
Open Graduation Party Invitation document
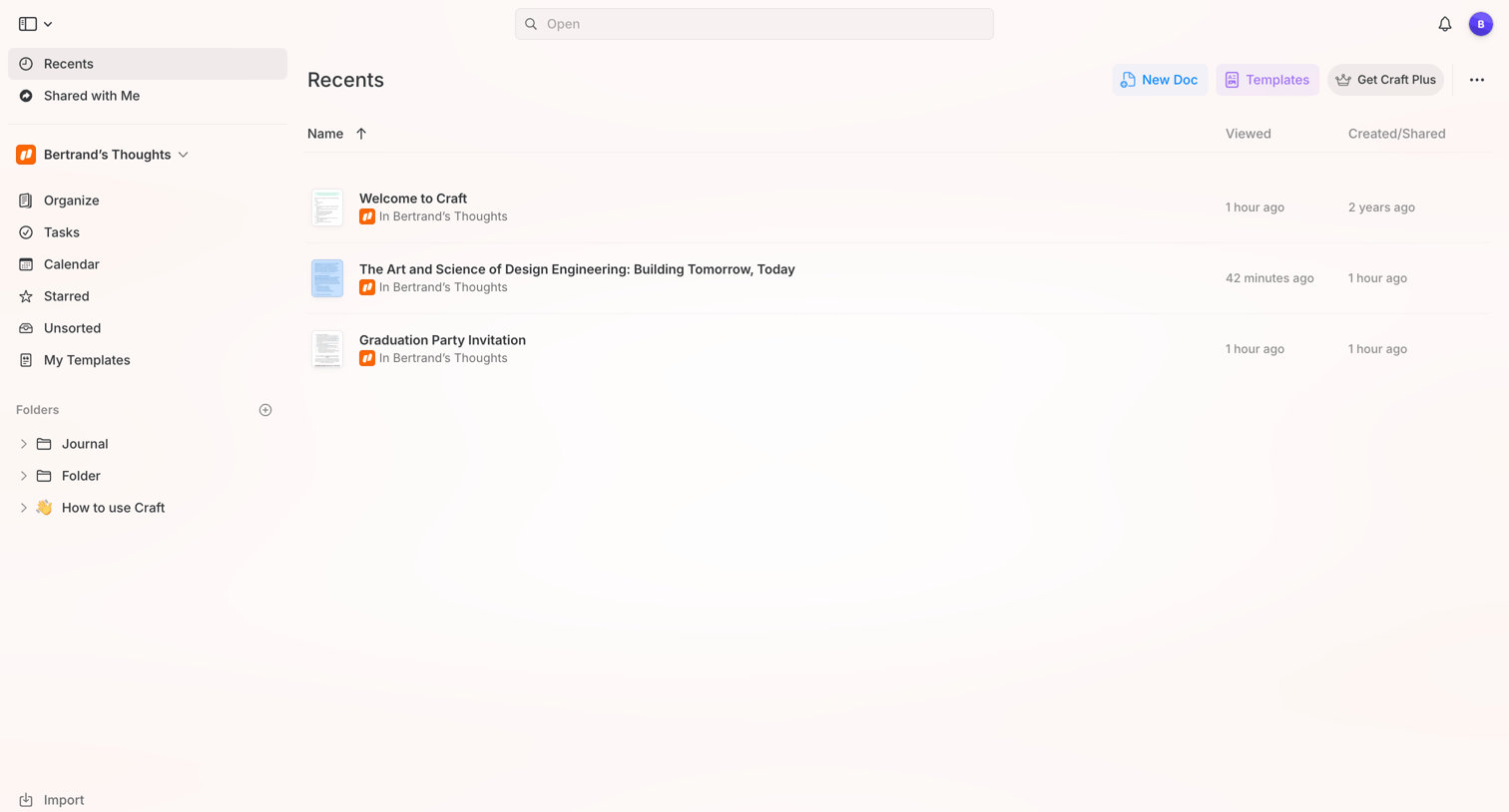(x=442, y=340)
